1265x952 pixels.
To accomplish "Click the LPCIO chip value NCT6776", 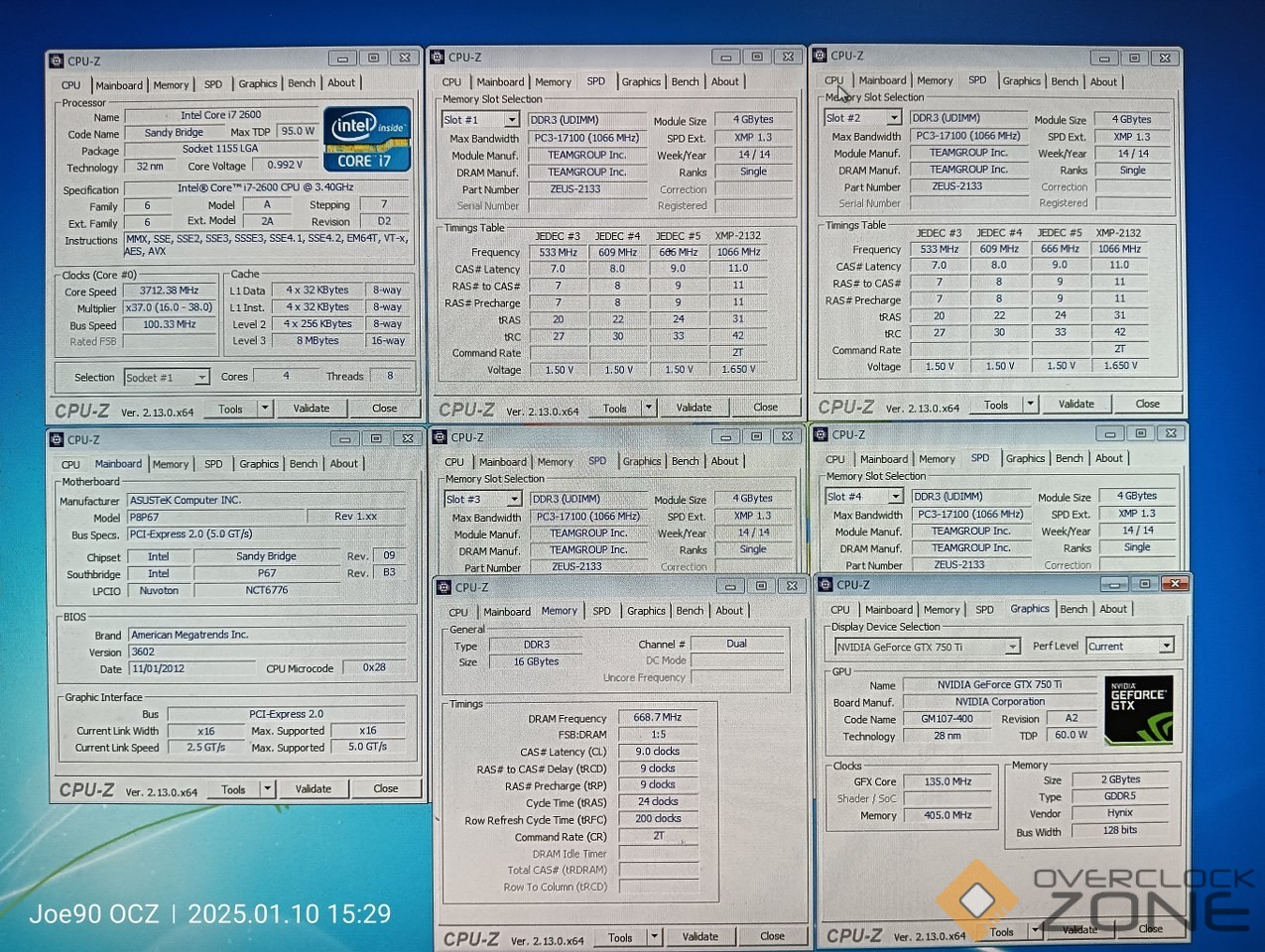I will (x=267, y=591).
